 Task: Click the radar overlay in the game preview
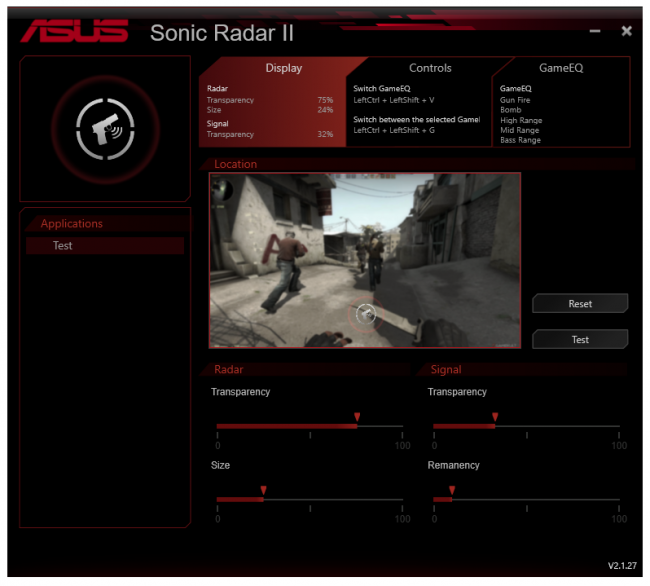click(366, 314)
